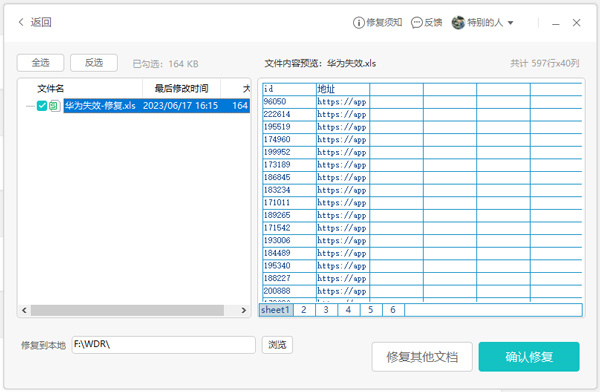Select the 地址 header cell in preview

tap(343, 89)
